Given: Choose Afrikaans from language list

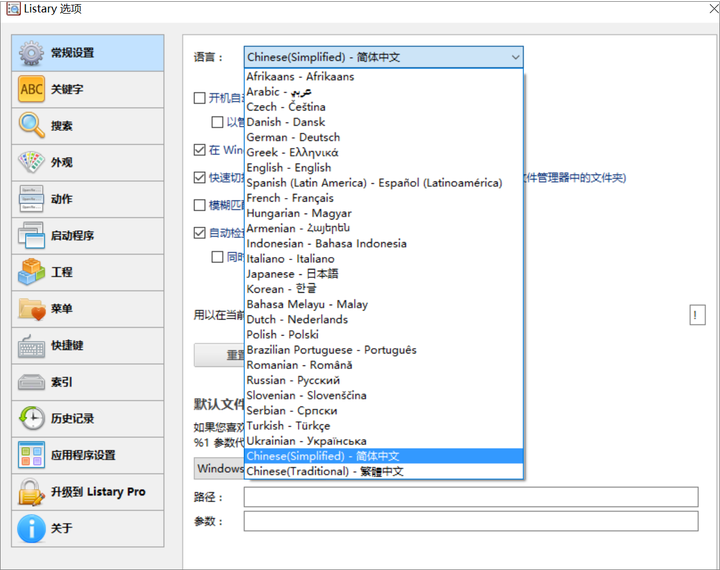Looking at the screenshot, I should tap(384, 77).
